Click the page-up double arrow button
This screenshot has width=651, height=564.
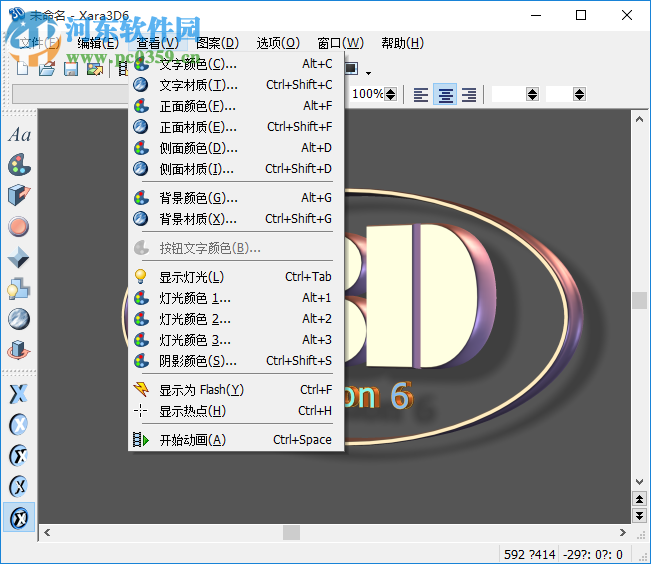pyautogui.click(x=639, y=499)
